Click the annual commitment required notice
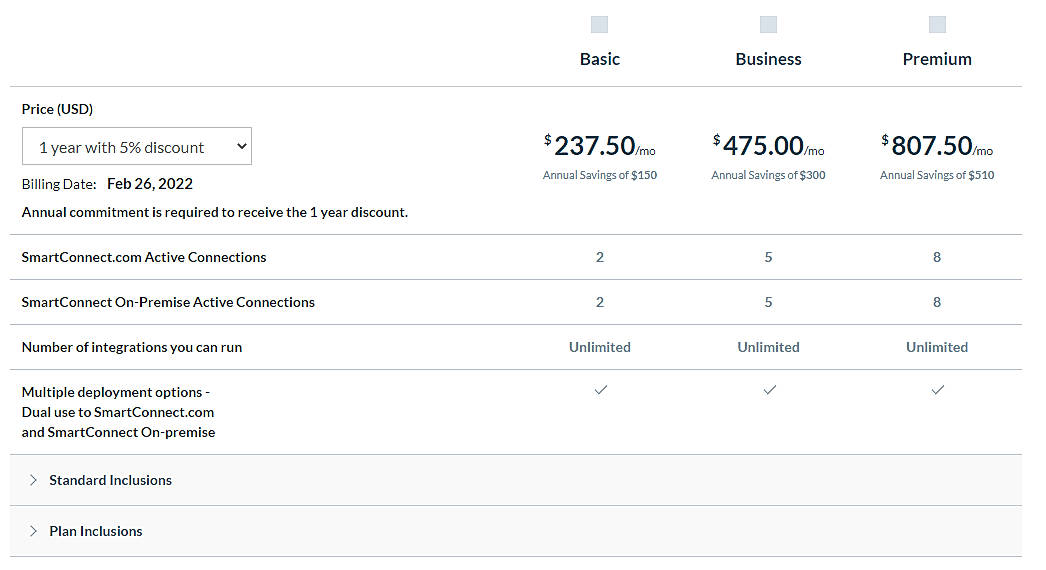1046x570 pixels. click(x=215, y=212)
